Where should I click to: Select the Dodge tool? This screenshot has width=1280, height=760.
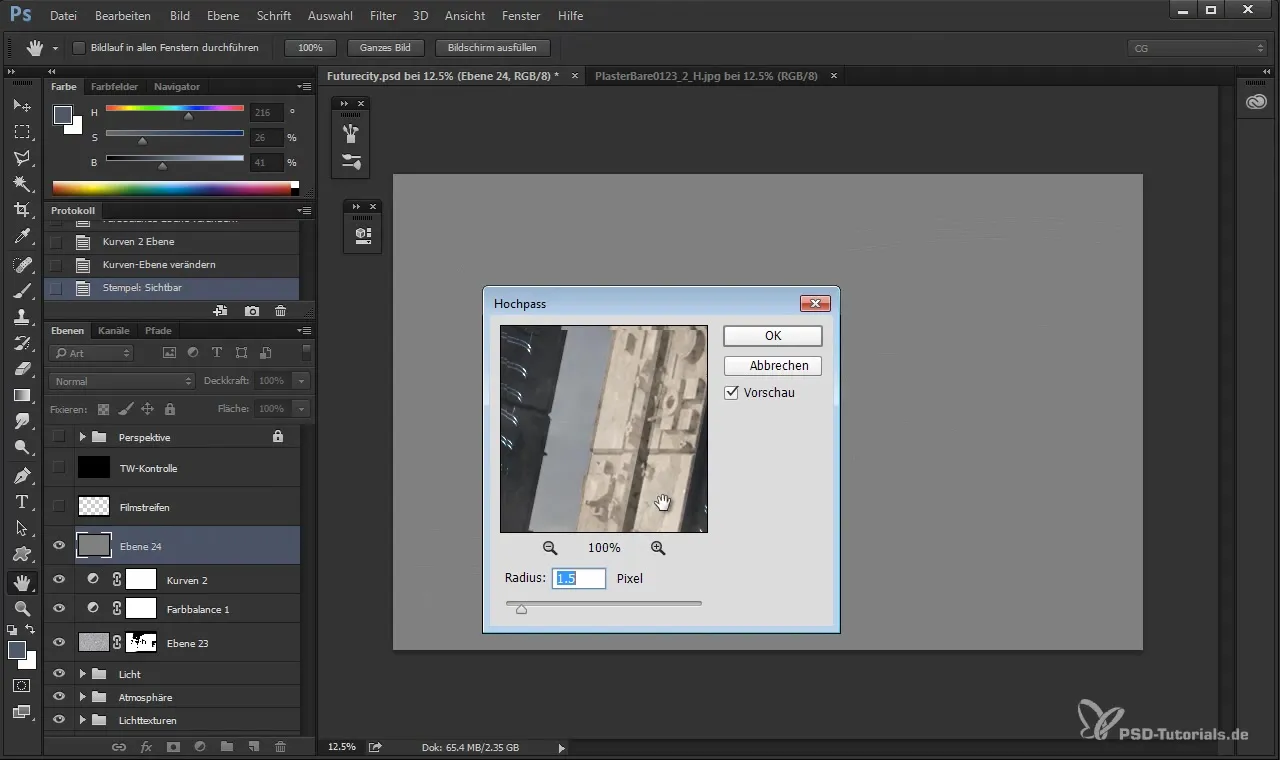[22, 447]
